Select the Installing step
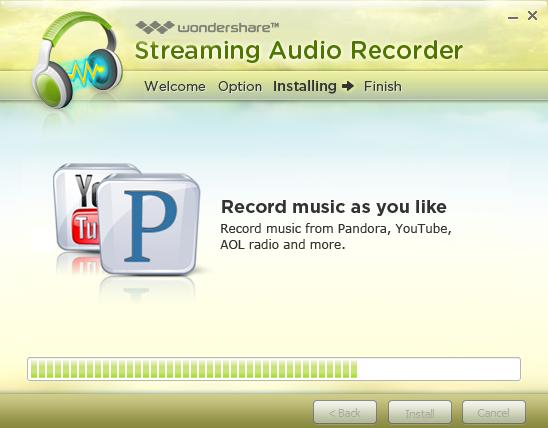Viewport: 548px width, 428px height. (x=305, y=86)
